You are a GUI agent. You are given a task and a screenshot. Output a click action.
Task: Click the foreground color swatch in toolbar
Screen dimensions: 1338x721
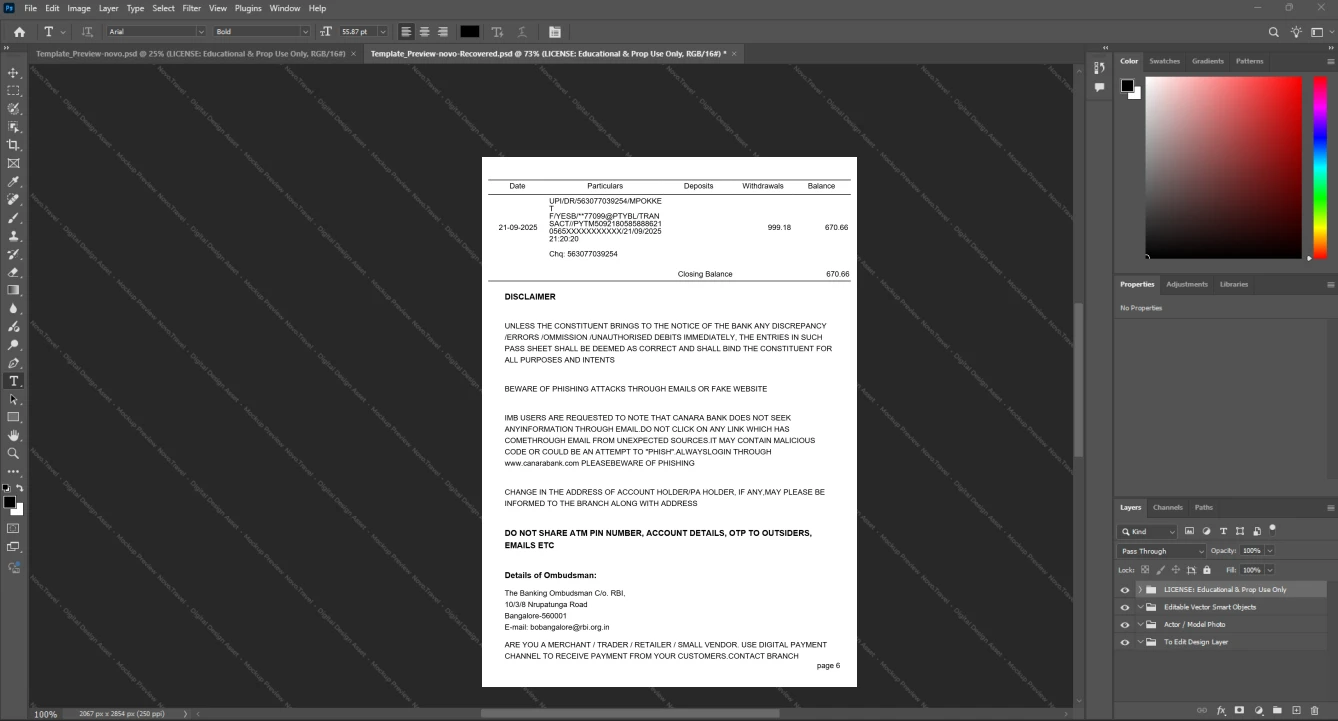9,502
